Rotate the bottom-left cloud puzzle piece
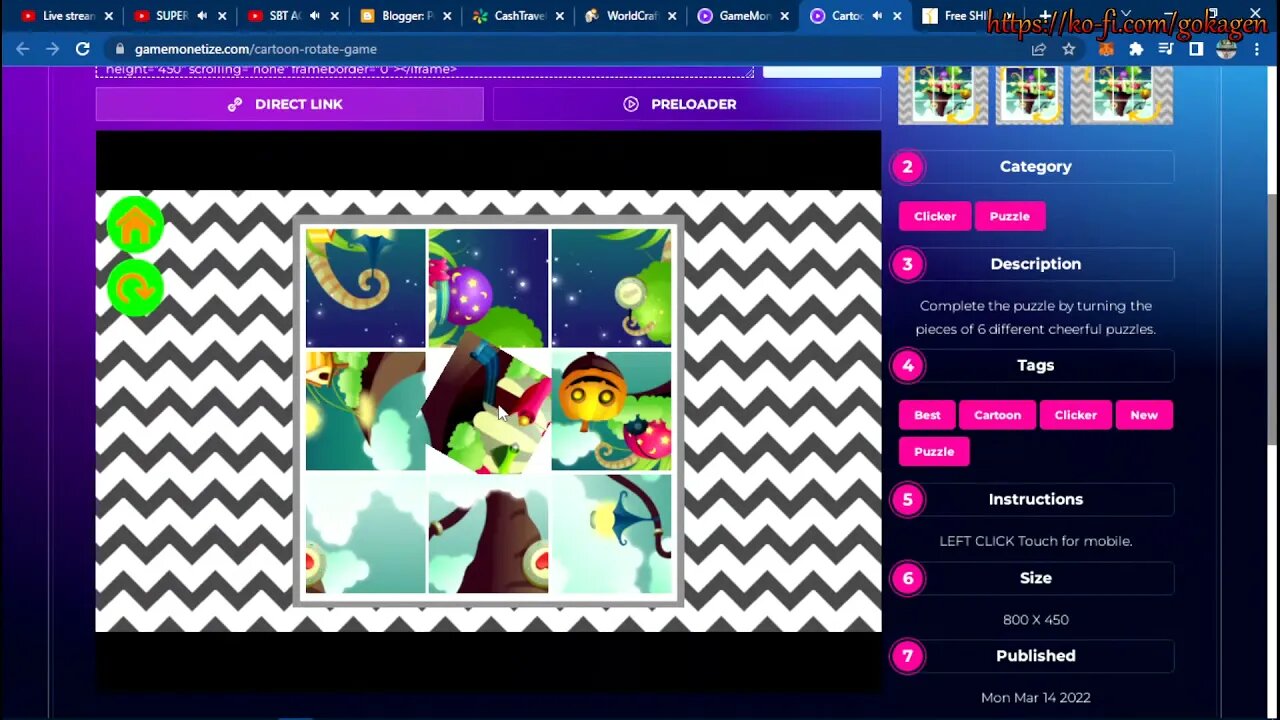The height and width of the screenshot is (720, 1280). tap(365, 534)
